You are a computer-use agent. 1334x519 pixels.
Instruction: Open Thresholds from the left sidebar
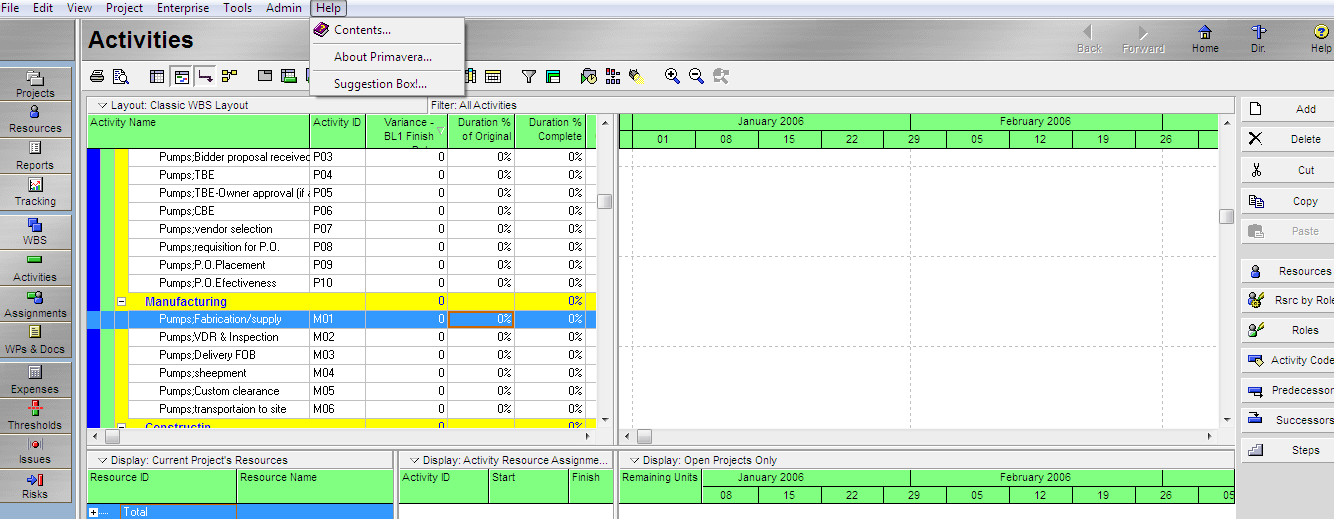click(x=35, y=414)
